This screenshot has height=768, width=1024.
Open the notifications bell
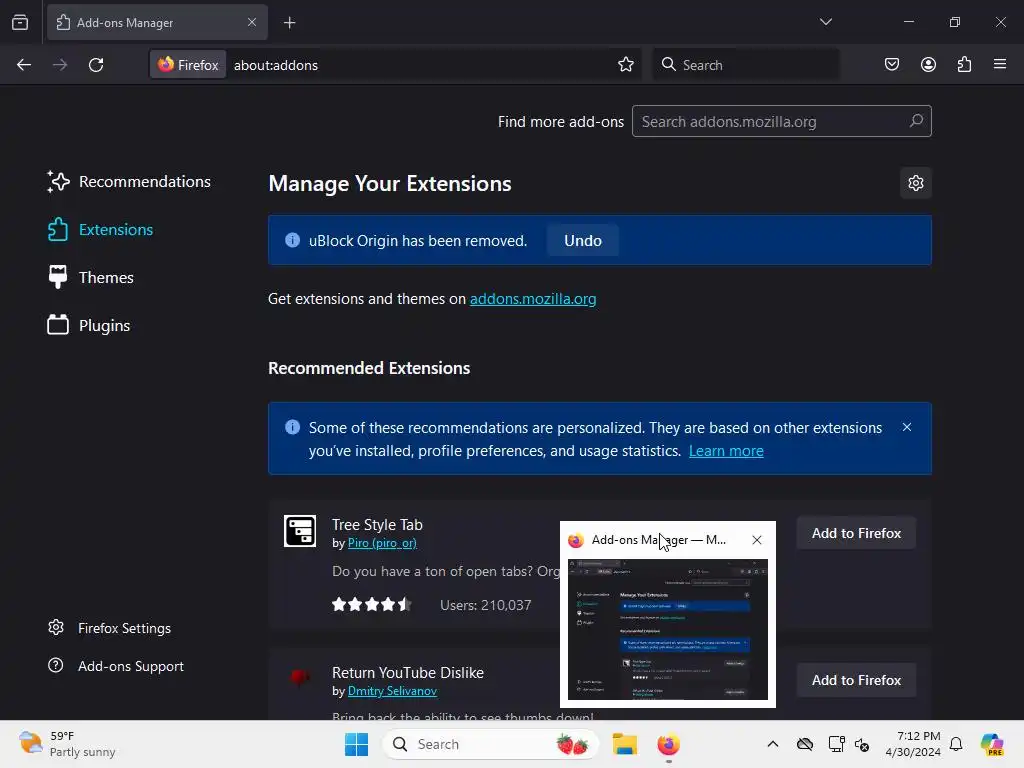pos(956,744)
